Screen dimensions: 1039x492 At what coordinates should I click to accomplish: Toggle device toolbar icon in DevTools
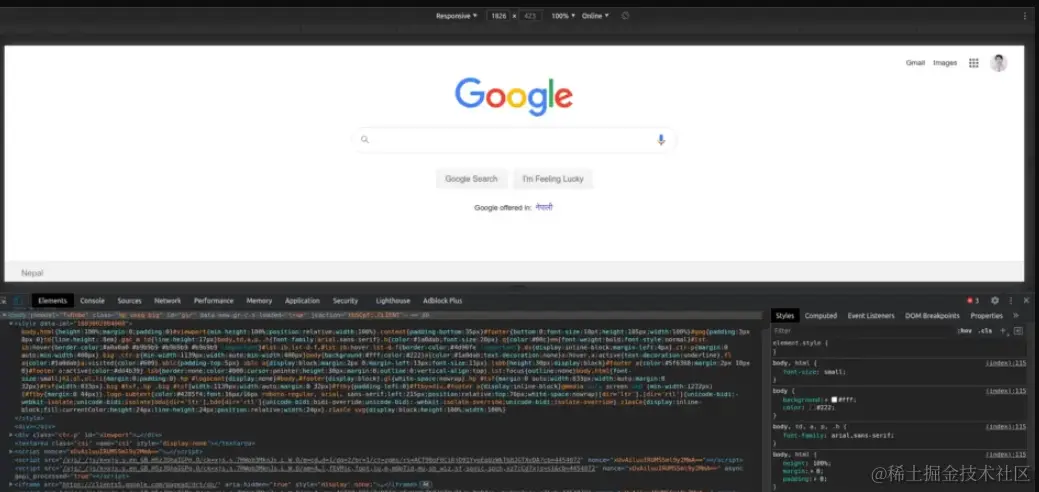pyautogui.click(x=19, y=300)
